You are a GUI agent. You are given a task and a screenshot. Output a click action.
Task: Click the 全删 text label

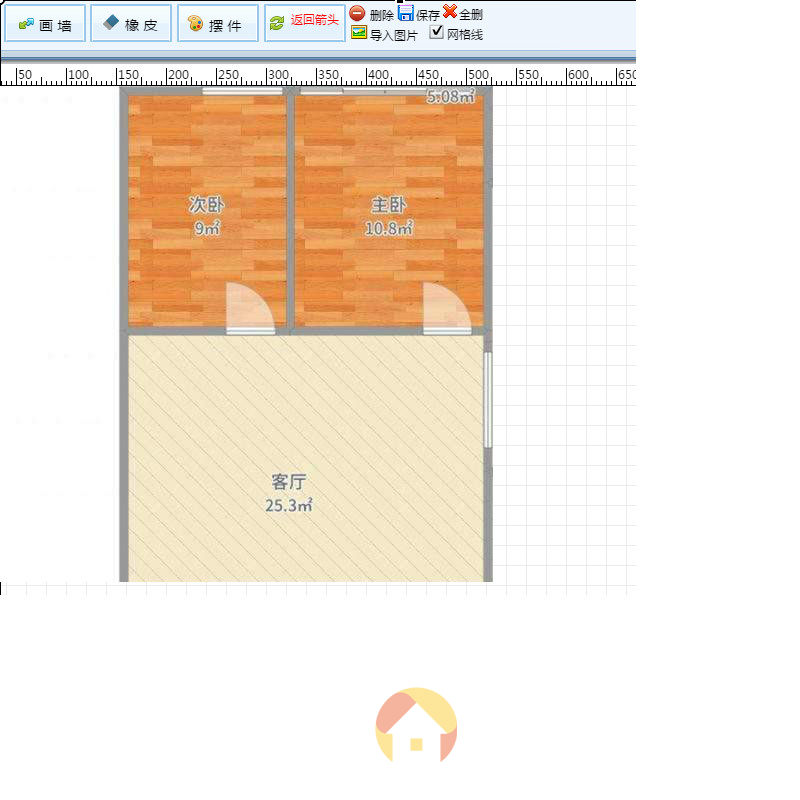coord(470,15)
